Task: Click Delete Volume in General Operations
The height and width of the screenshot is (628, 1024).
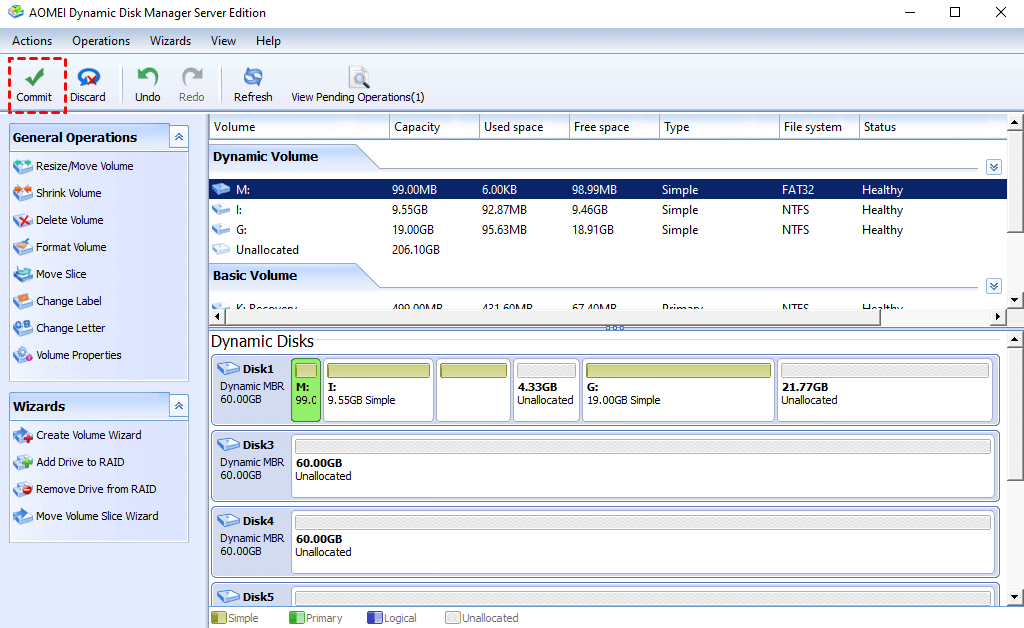Action: pos(69,220)
